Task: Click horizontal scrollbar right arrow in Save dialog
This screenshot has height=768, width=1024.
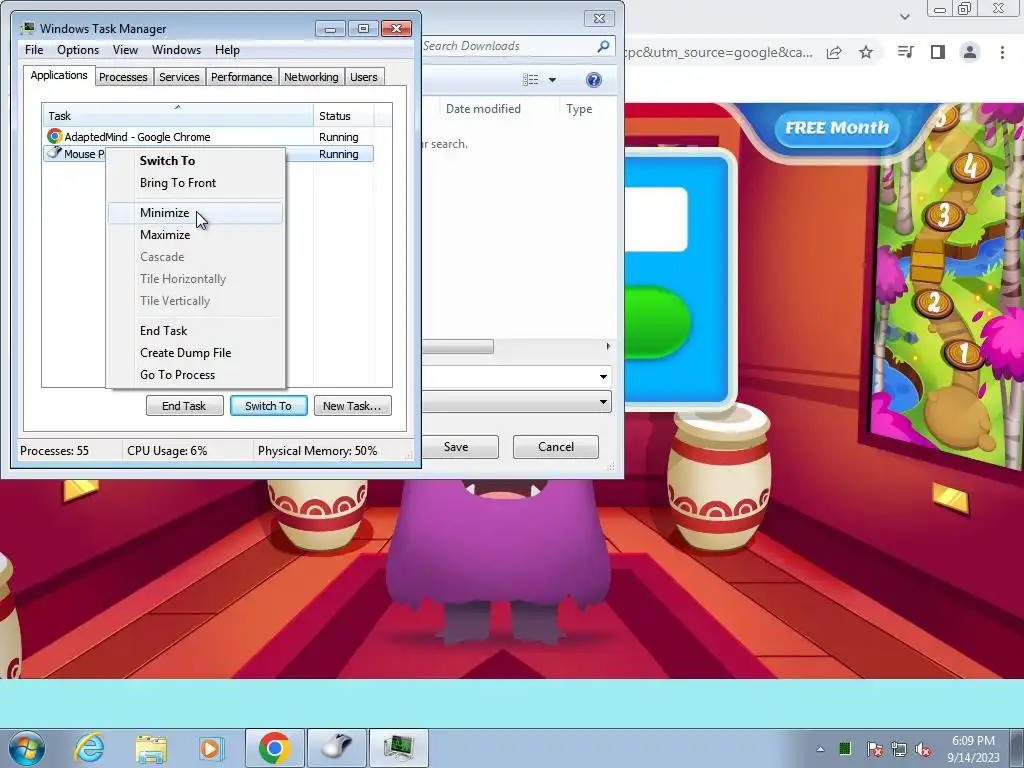Action: pyautogui.click(x=608, y=346)
